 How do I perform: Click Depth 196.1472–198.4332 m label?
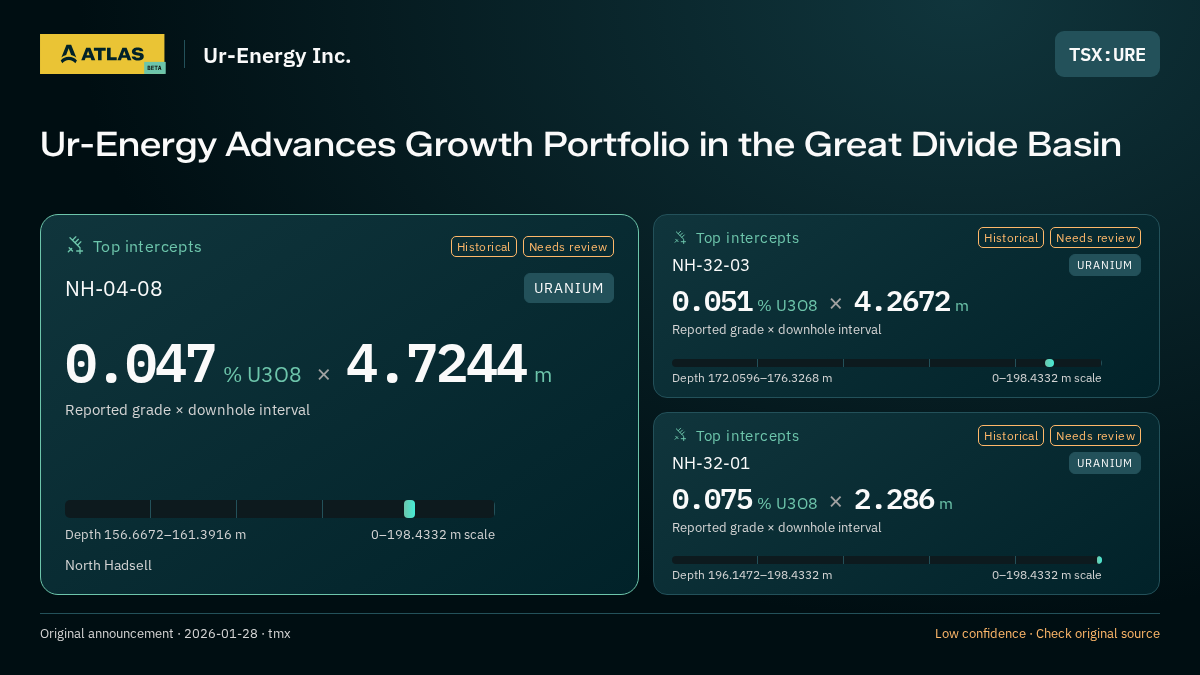pyautogui.click(x=752, y=575)
